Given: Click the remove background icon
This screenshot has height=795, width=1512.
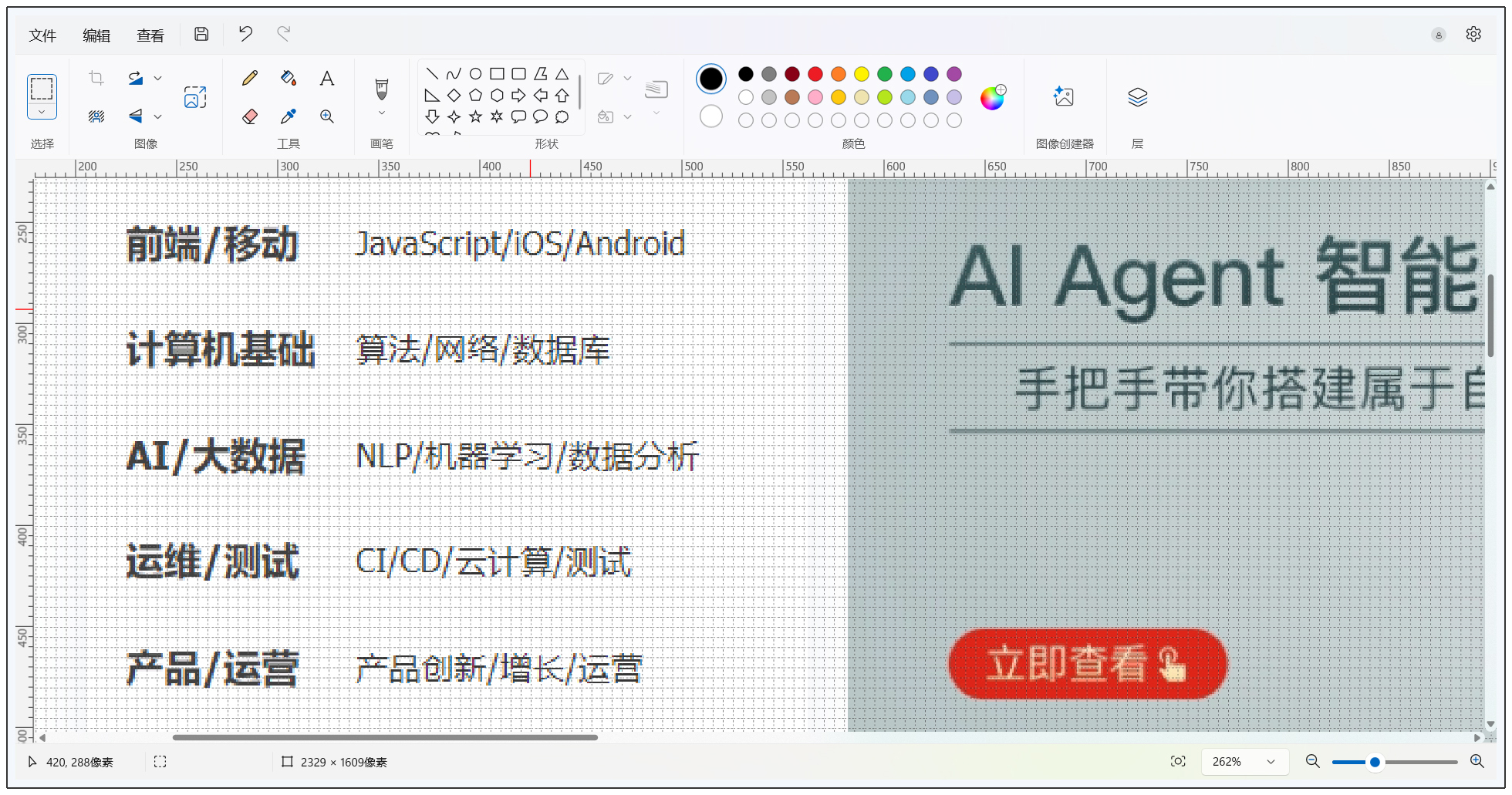Looking at the screenshot, I should (x=96, y=116).
